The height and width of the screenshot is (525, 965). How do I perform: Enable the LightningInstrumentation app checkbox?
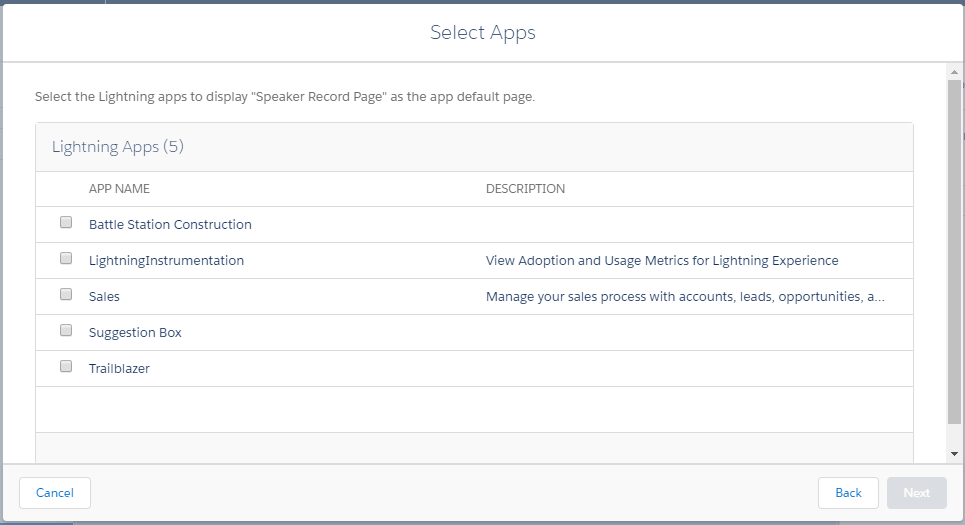click(x=66, y=259)
